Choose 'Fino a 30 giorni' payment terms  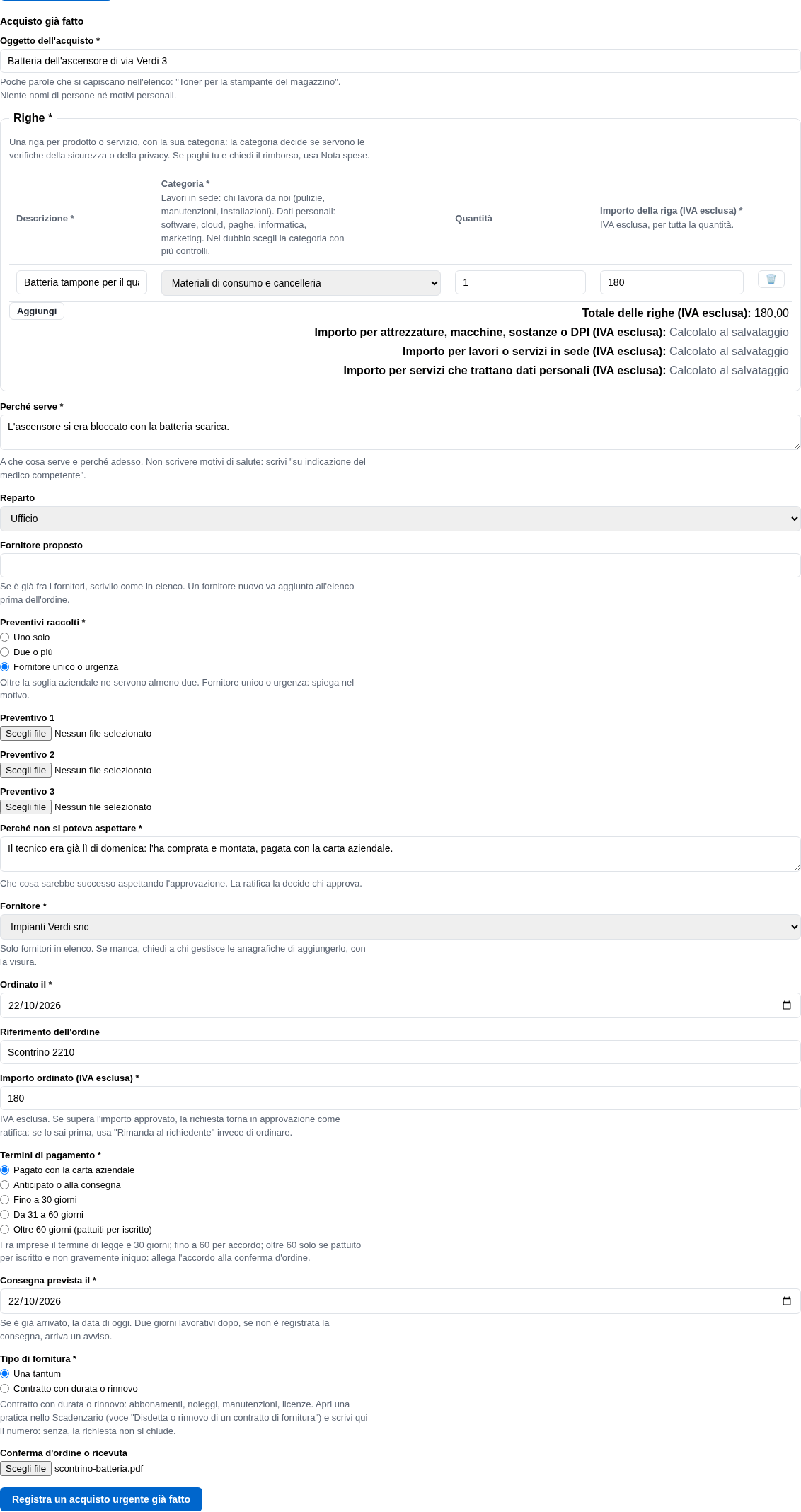pos(5,1200)
